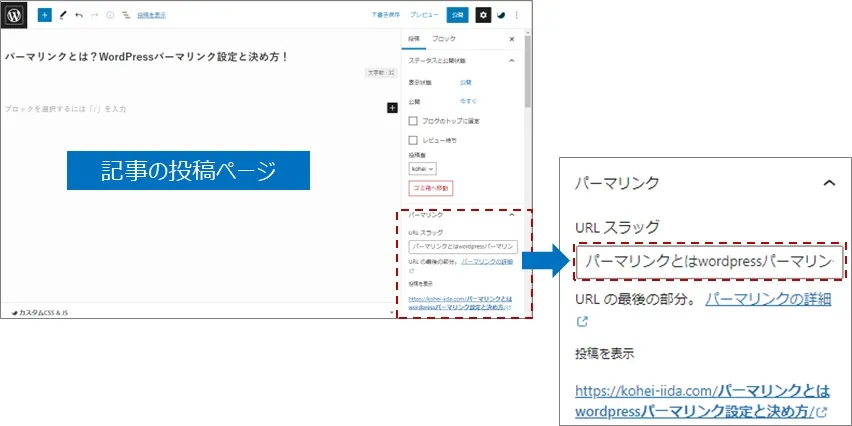Open the author dropdown showing kohei
Image resolution: width=852 pixels, height=426 pixels.
423,169
